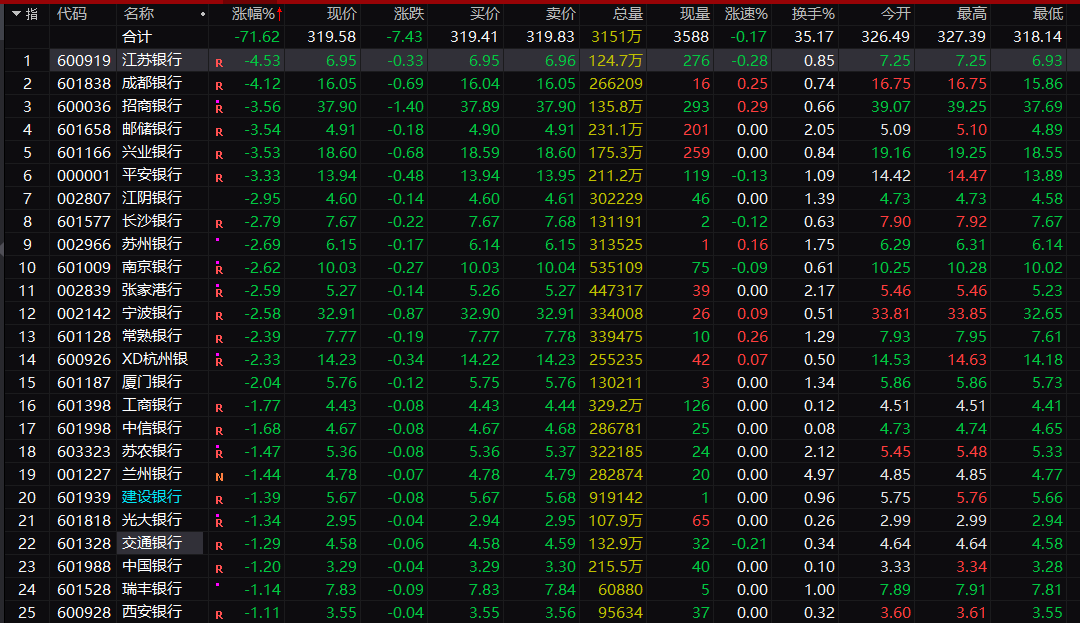Select stock code 601009
This screenshot has width=1080, height=623.
tap(83, 267)
